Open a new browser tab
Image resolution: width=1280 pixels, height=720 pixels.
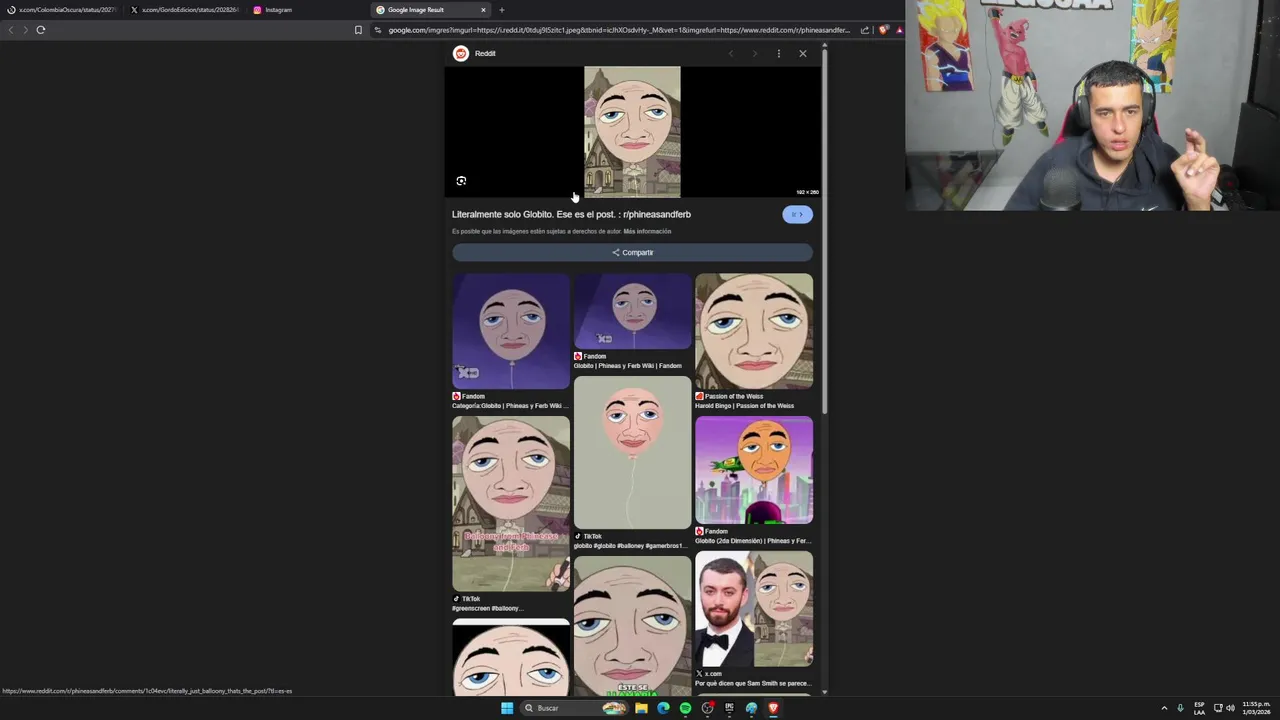click(x=502, y=10)
